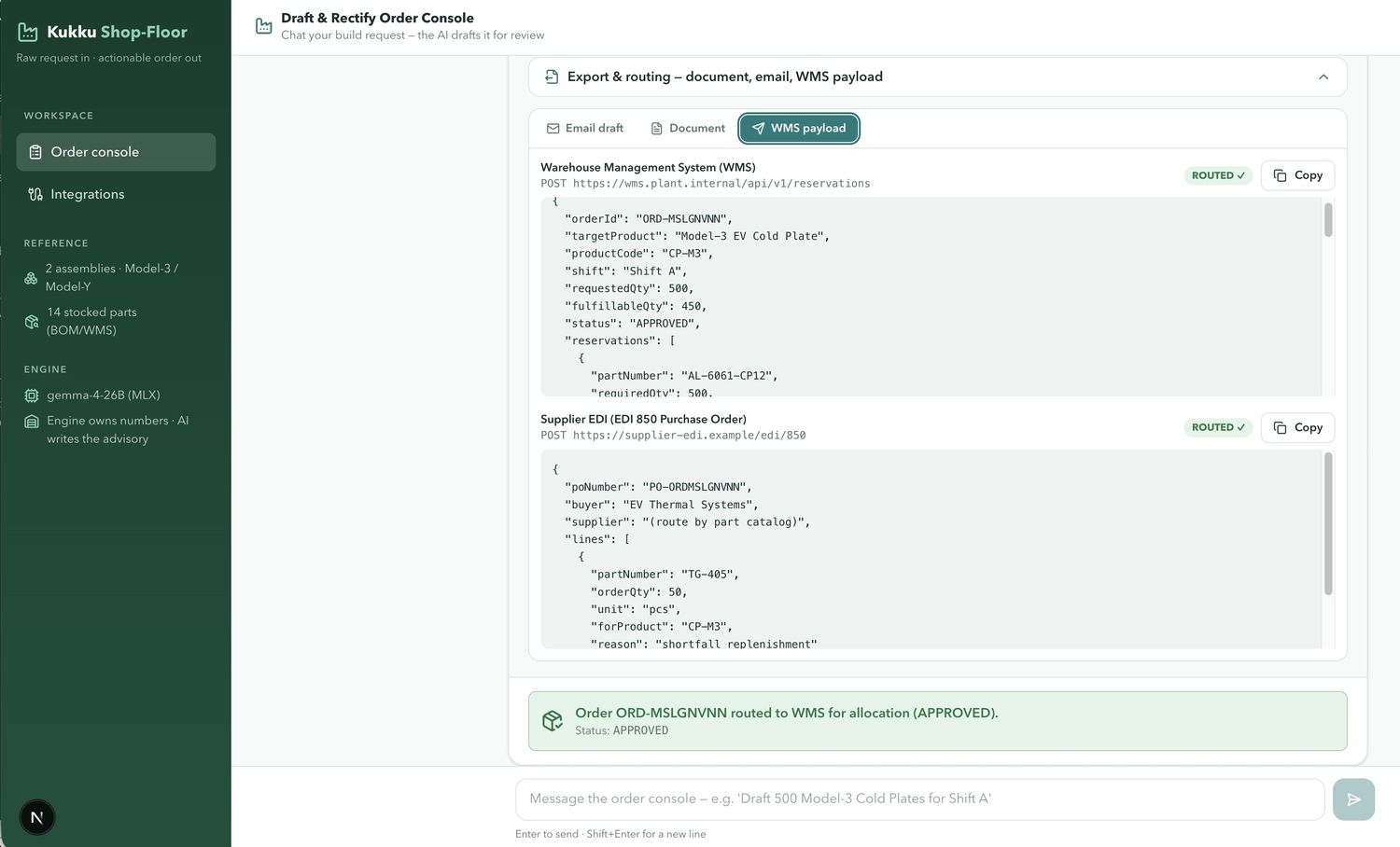Image resolution: width=1400 pixels, height=847 pixels.
Task: Open the Next.js dev tools badge
Action: (x=37, y=818)
